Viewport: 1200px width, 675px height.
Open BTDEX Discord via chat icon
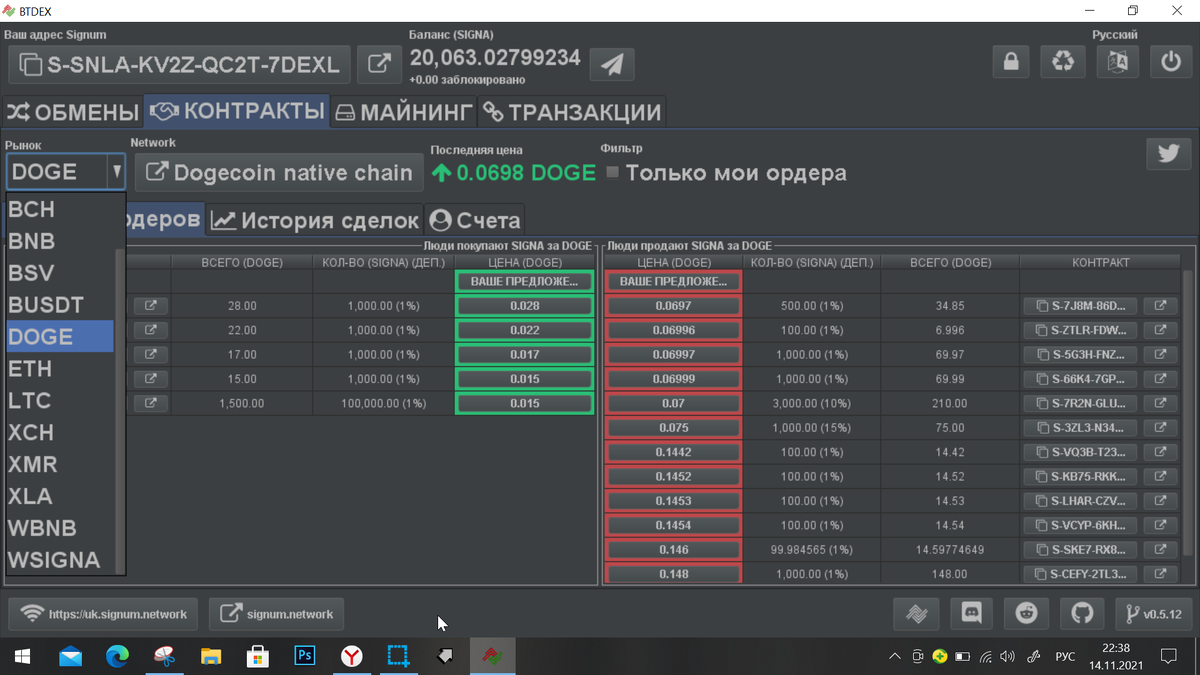(971, 613)
